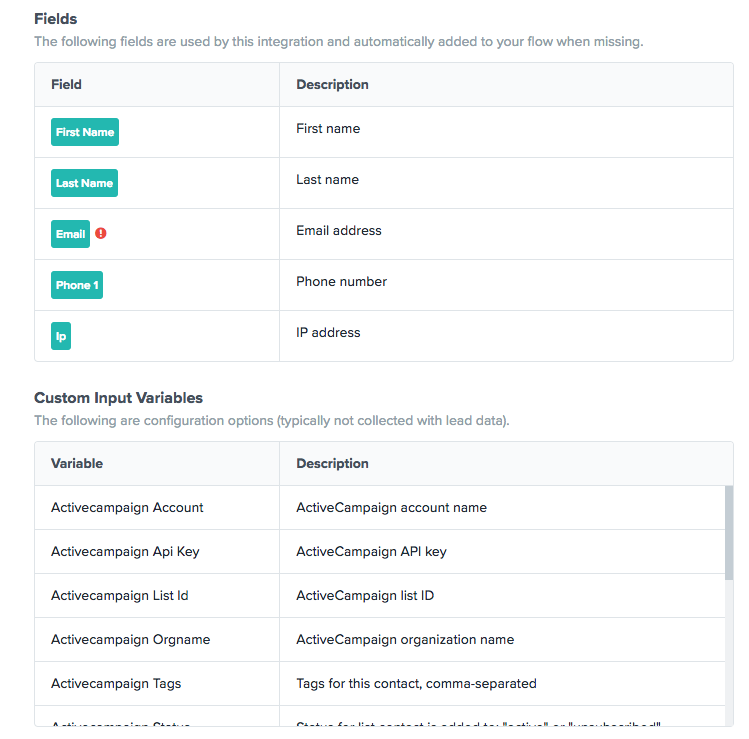This screenshot has height=739, width=749.
Task: Select the First Name field tag
Action: click(x=85, y=132)
